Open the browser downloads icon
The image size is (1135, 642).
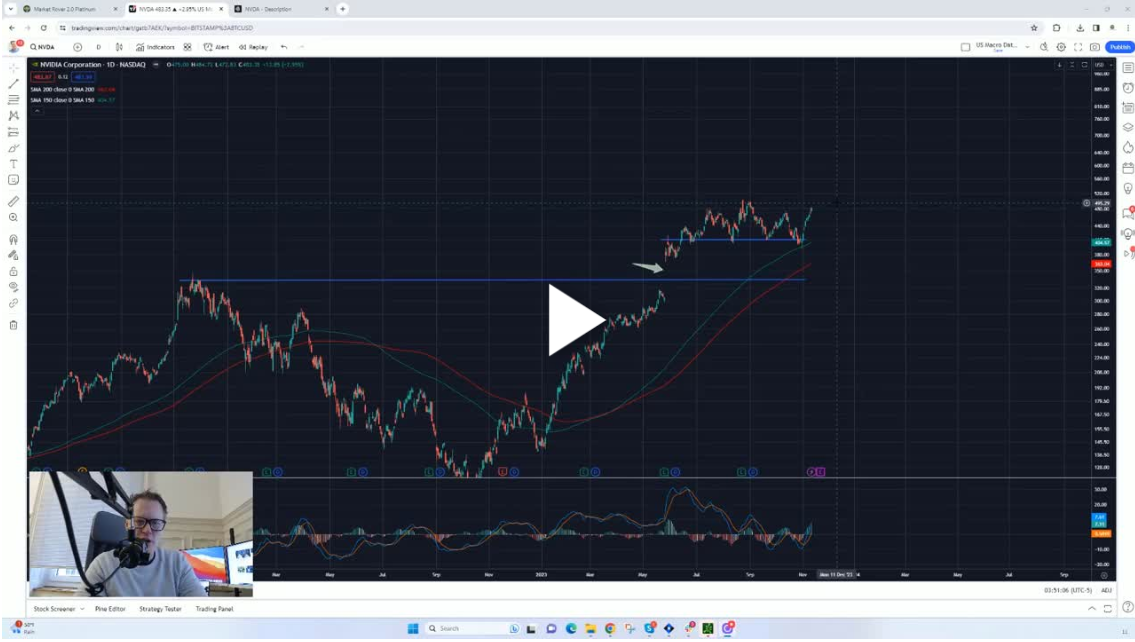(x=1079, y=28)
